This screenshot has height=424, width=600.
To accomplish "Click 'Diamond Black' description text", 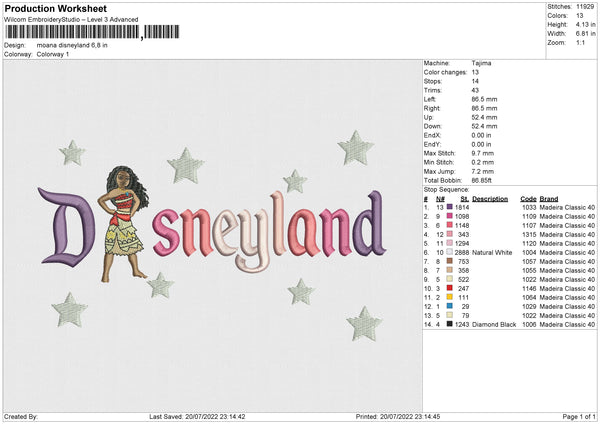I will click(x=494, y=324).
